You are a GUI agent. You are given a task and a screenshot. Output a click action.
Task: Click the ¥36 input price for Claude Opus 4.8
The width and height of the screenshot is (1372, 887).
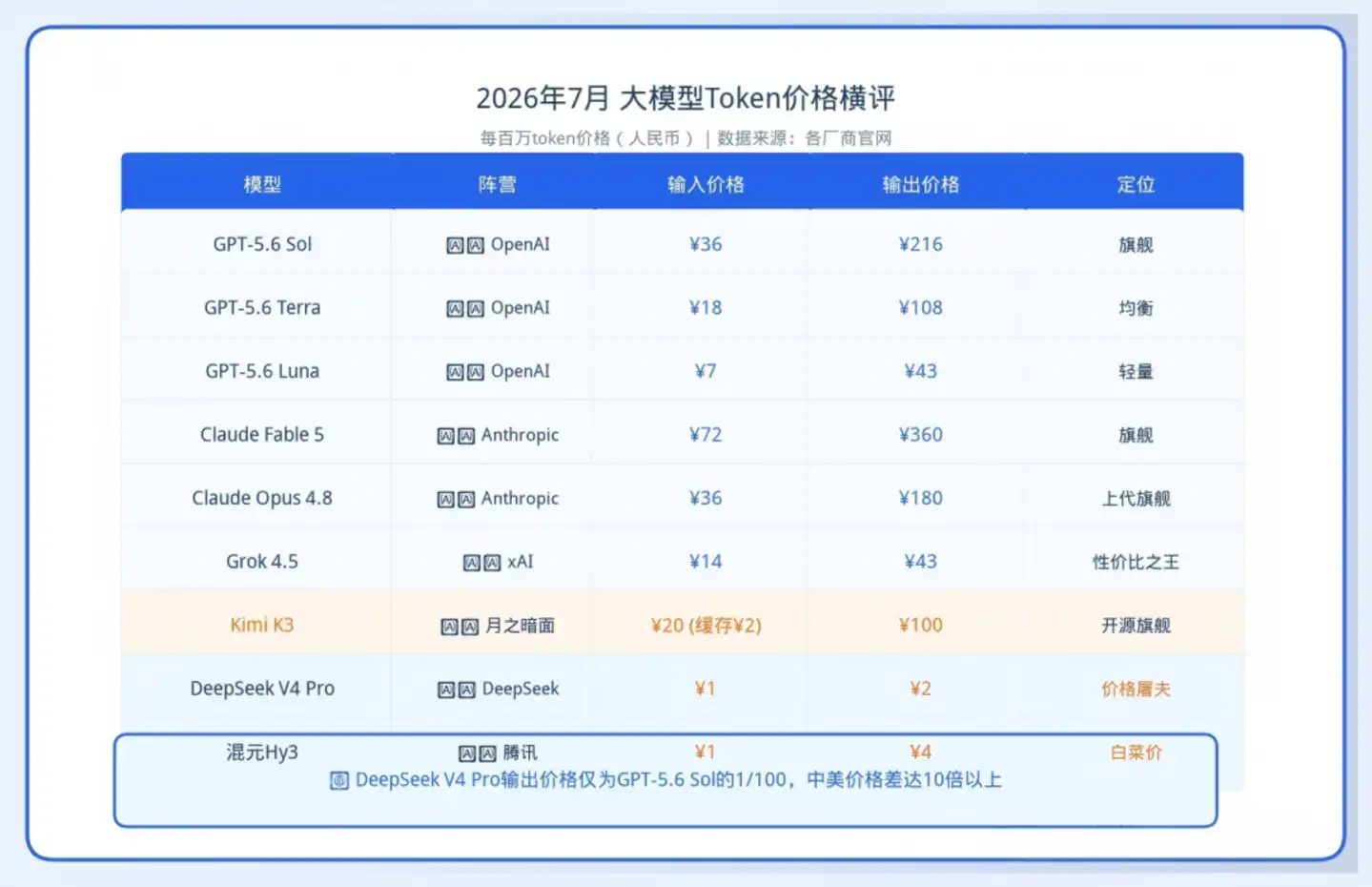(706, 498)
